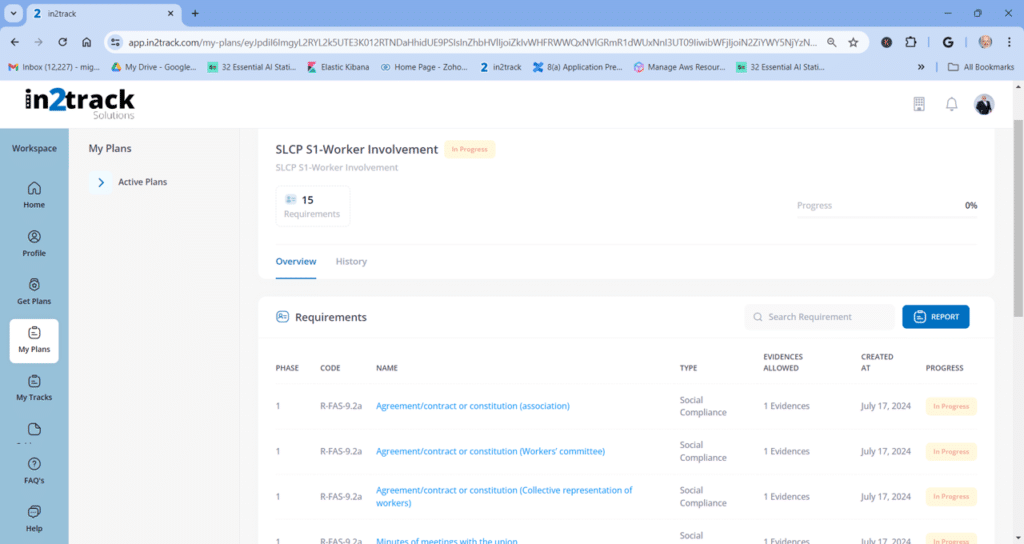Go to Profile in sidebar
The image size is (1024, 544).
point(34,243)
